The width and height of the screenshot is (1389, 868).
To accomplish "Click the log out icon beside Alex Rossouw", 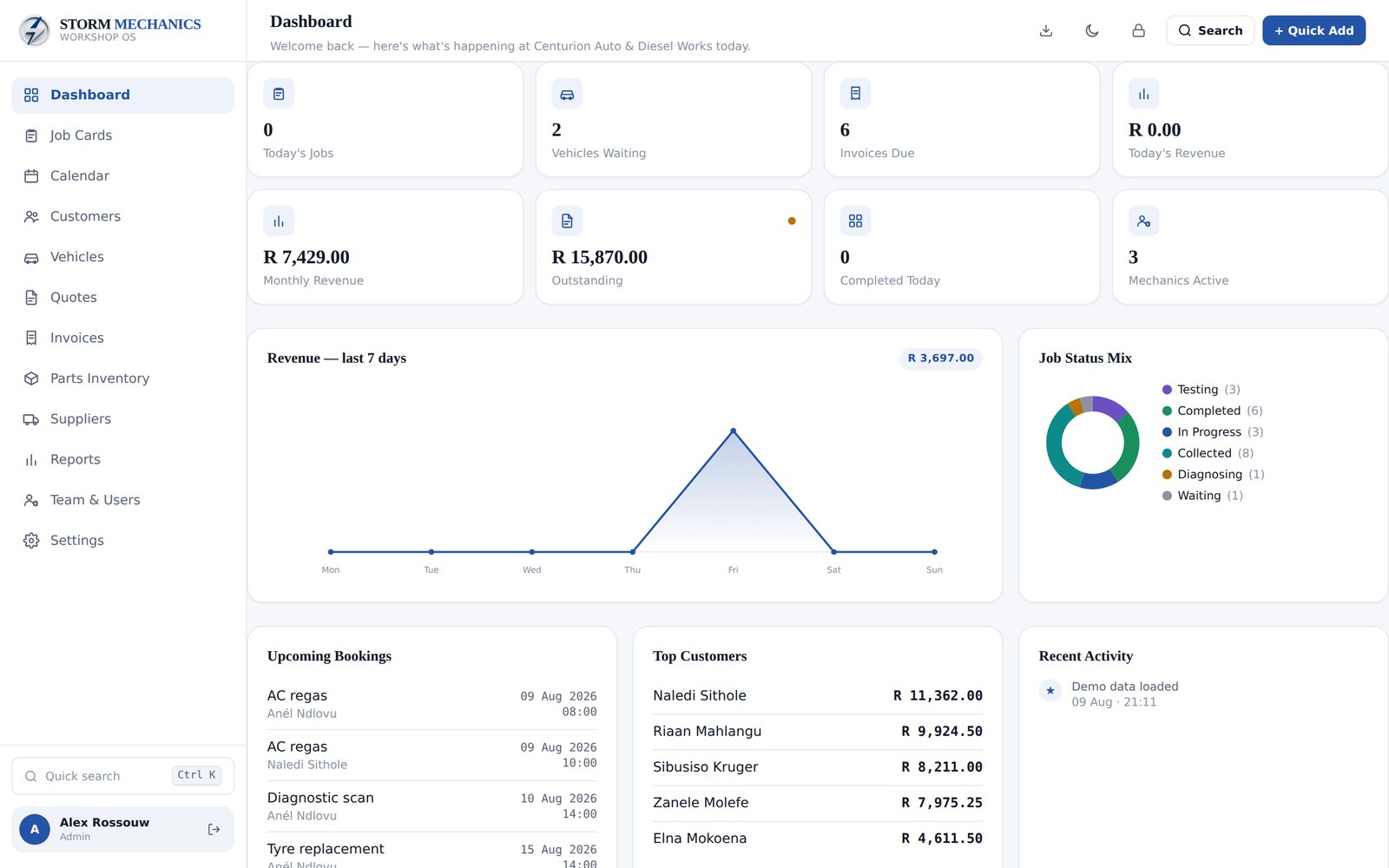I will 214,830.
